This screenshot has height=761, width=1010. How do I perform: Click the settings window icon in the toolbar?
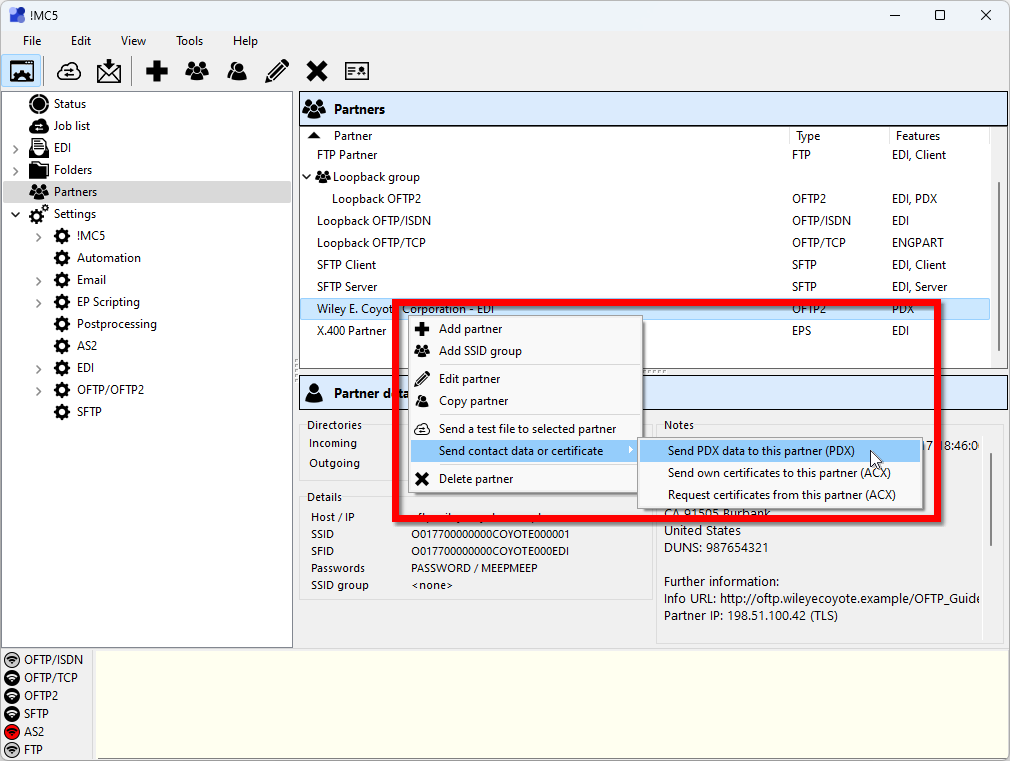coord(22,71)
